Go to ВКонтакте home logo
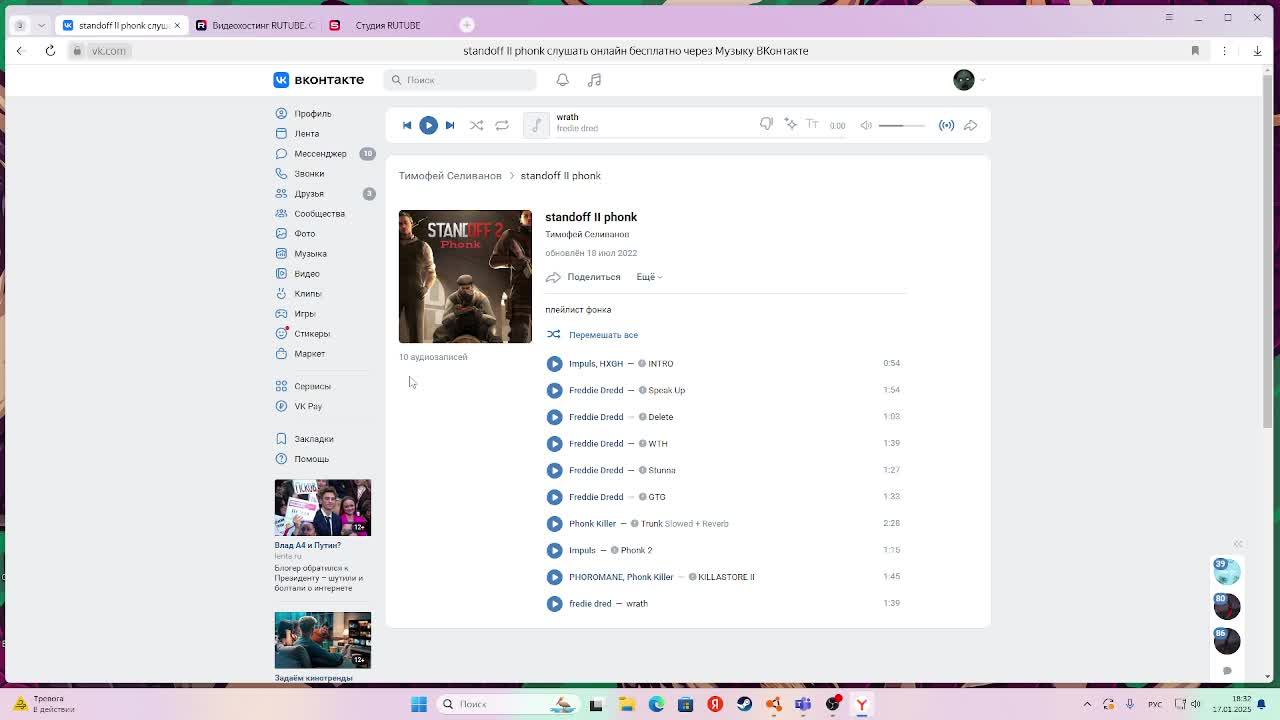The height and width of the screenshot is (720, 1280). pyautogui.click(x=319, y=80)
